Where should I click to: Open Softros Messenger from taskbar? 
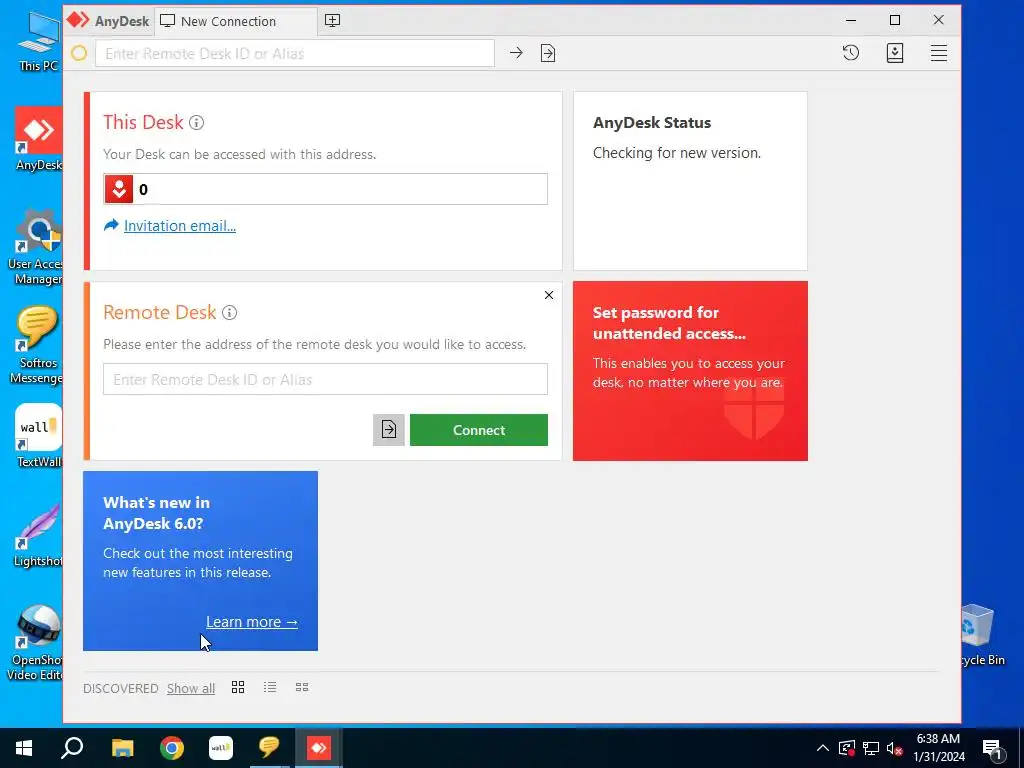pyautogui.click(x=269, y=748)
